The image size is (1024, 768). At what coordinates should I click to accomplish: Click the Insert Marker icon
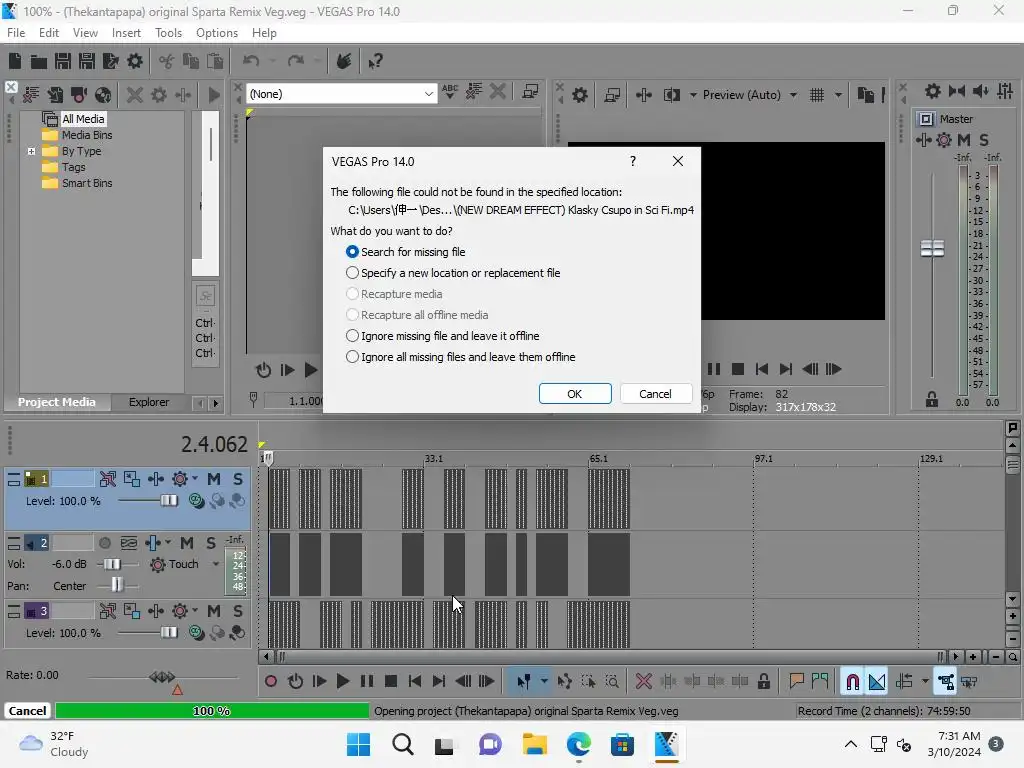[796, 682]
